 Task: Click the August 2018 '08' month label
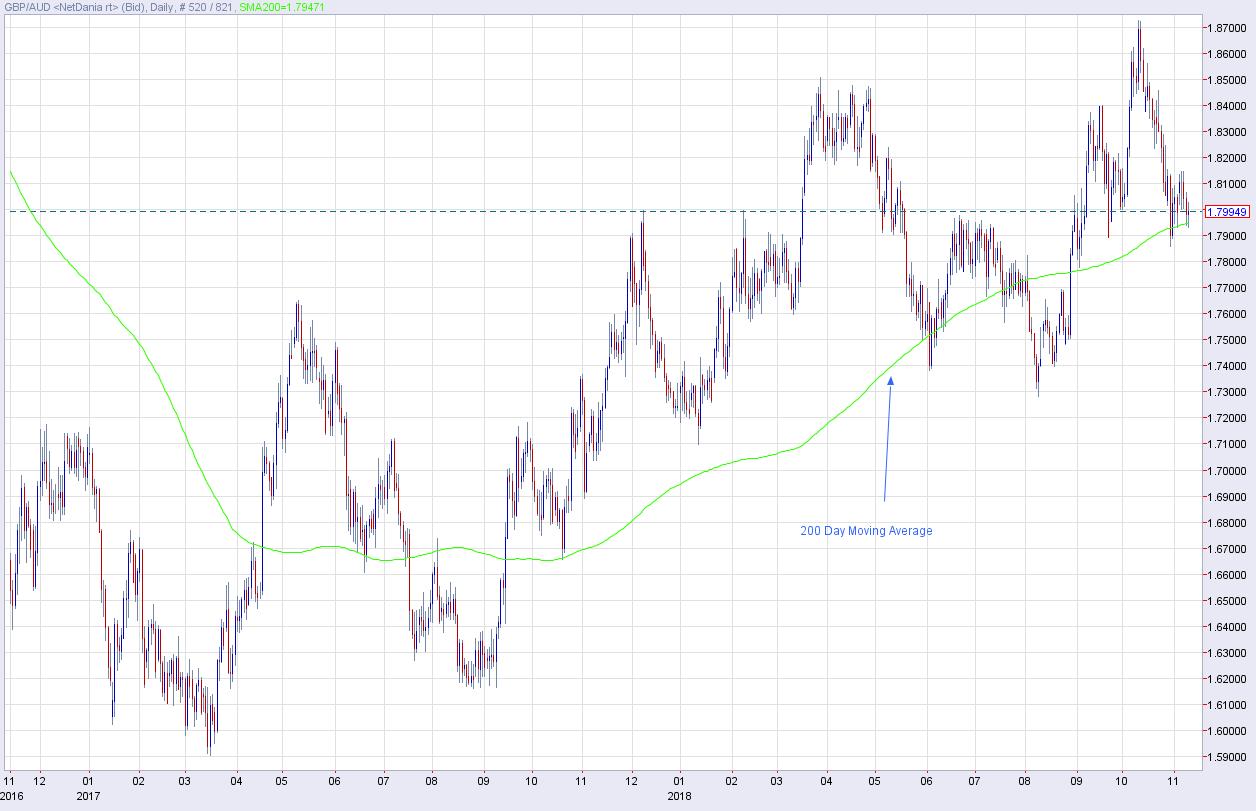pos(1024,781)
